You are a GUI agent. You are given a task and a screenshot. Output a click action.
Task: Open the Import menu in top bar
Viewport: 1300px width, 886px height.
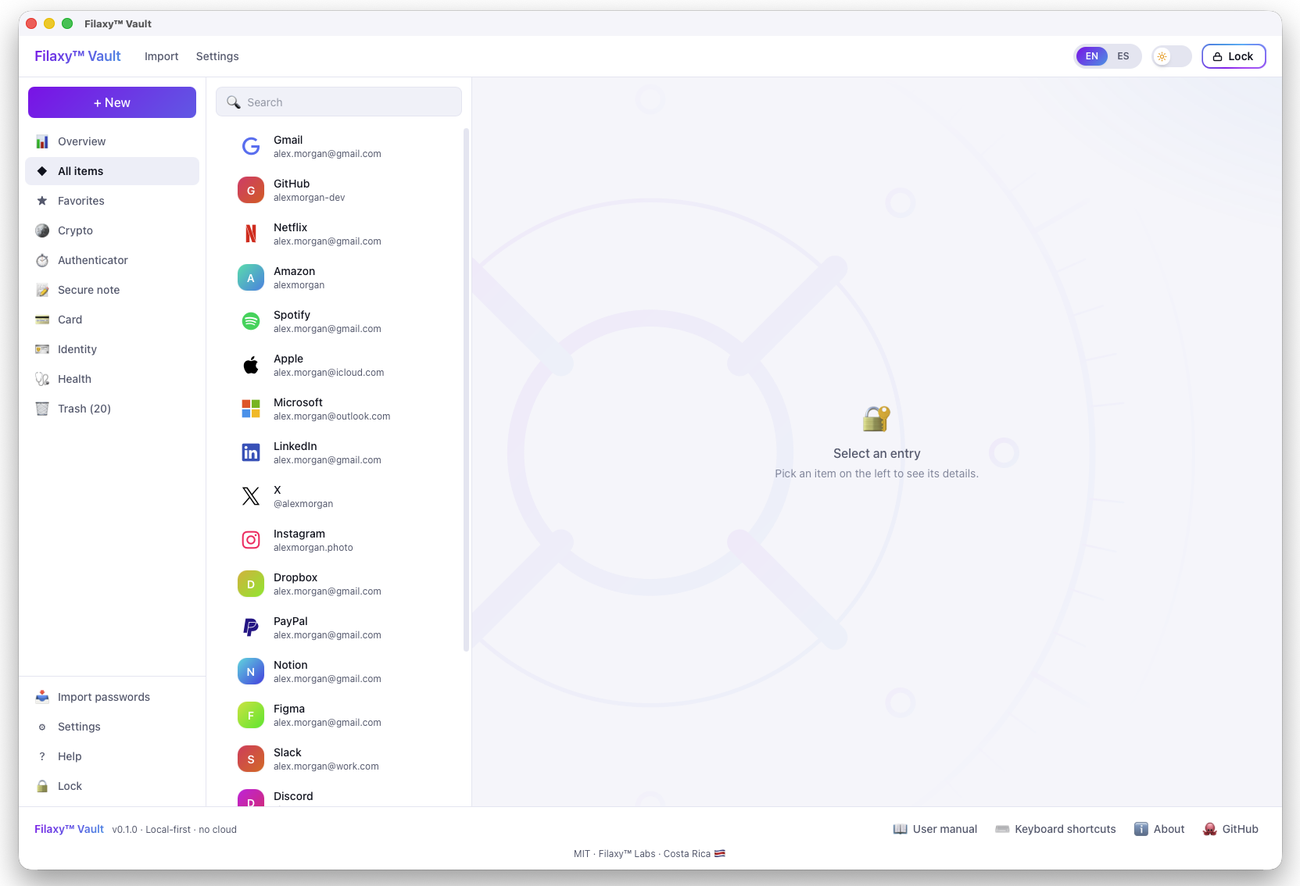(161, 56)
